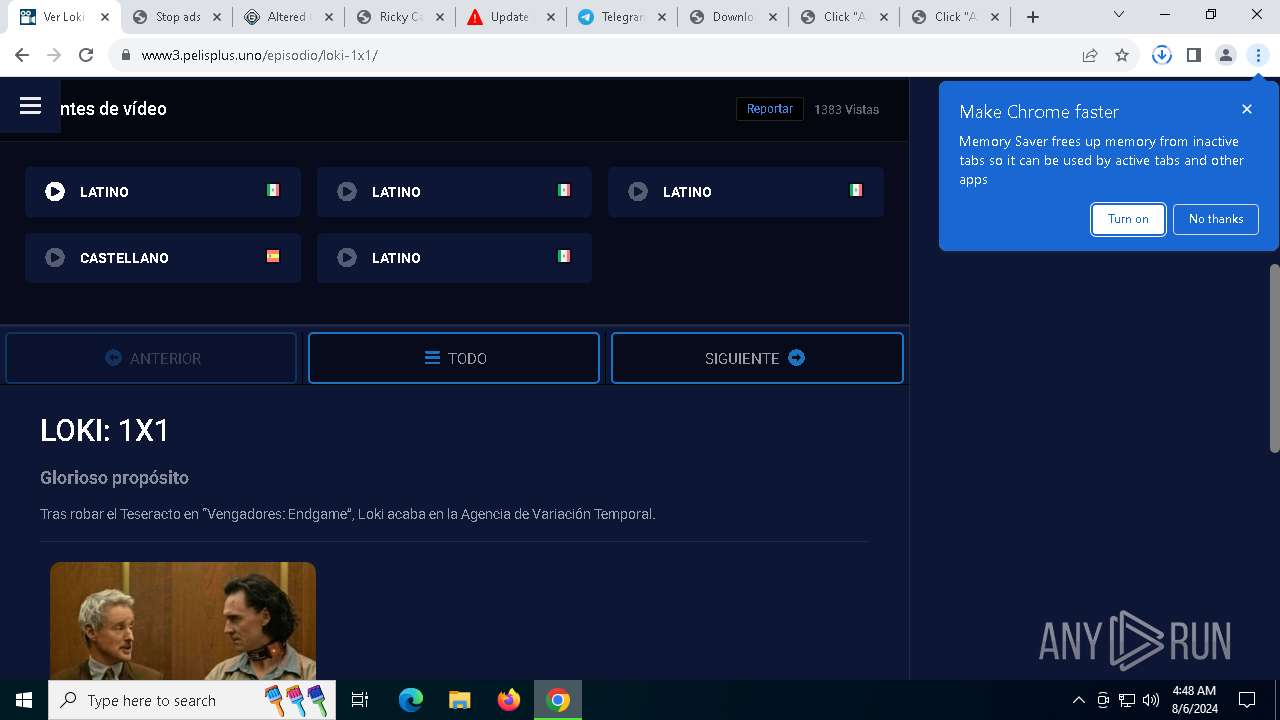Switch to the Download tab

733,17
